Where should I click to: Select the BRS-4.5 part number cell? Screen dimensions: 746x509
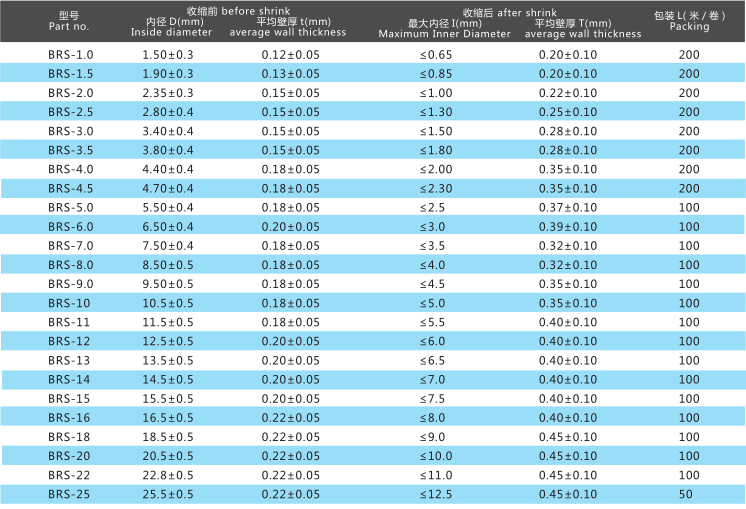pyautogui.click(x=70, y=188)
